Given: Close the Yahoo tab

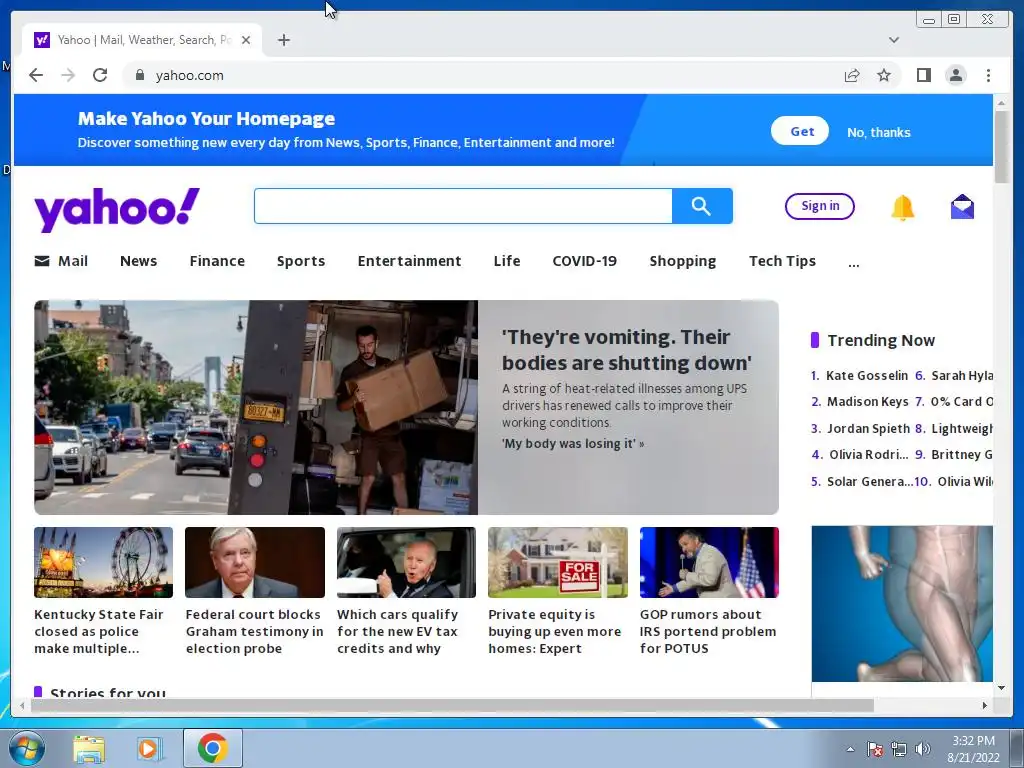Looking at the screenshot, I should click(x=246, y=40).
